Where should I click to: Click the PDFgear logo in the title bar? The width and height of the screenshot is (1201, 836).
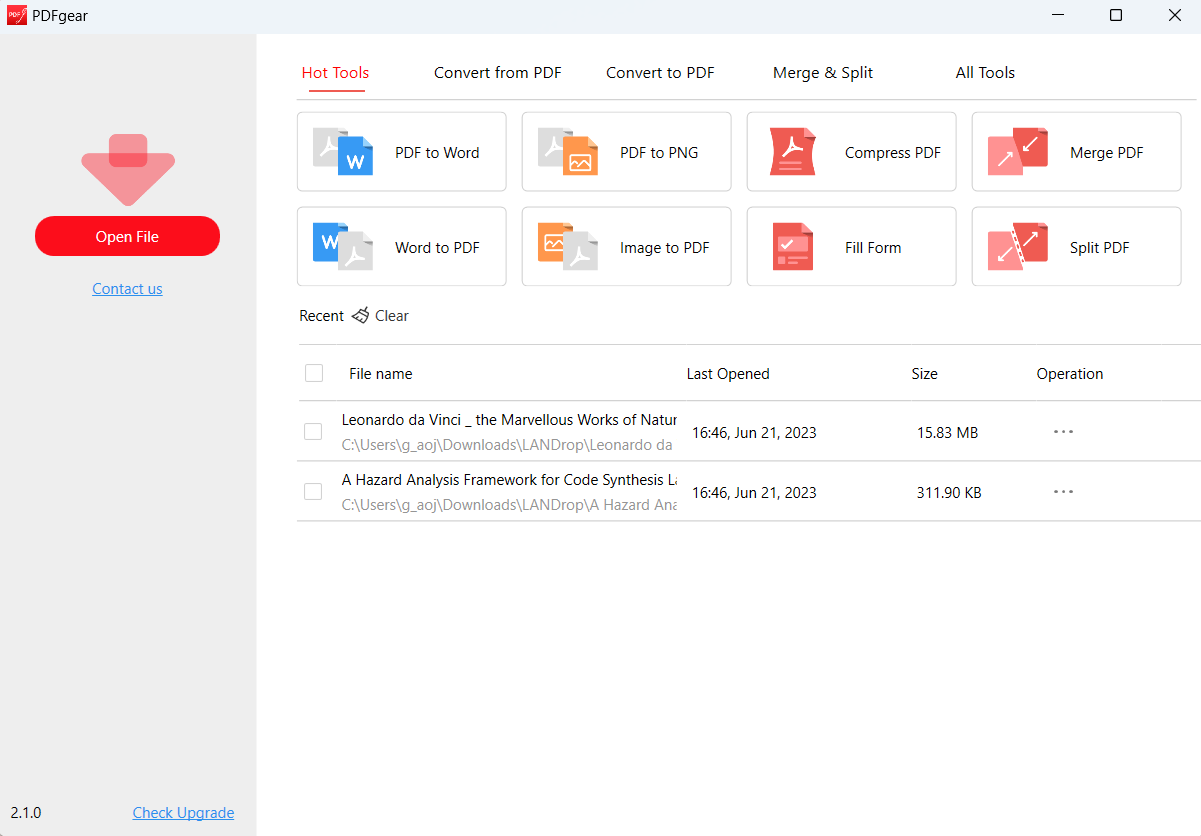(x=16, y=15)
